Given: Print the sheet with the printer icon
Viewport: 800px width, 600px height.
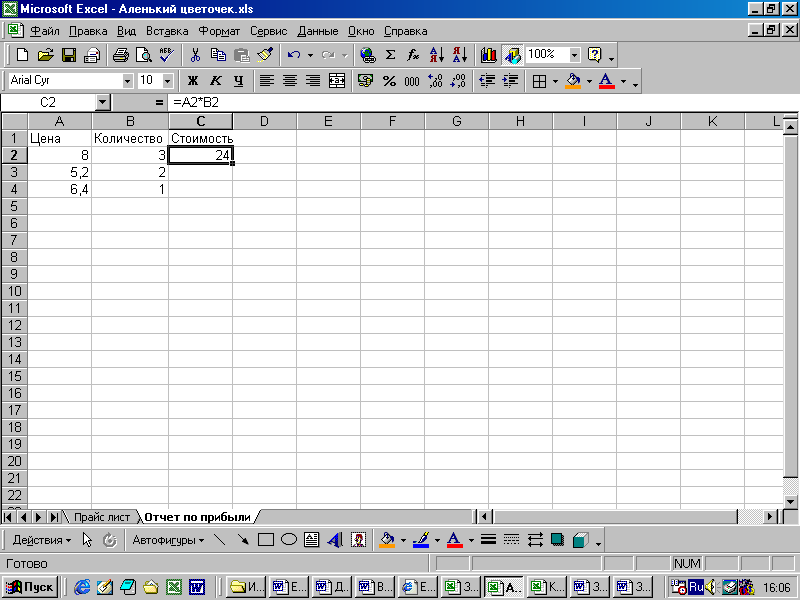Looking at the screenshot, I should tap(120, 55).
